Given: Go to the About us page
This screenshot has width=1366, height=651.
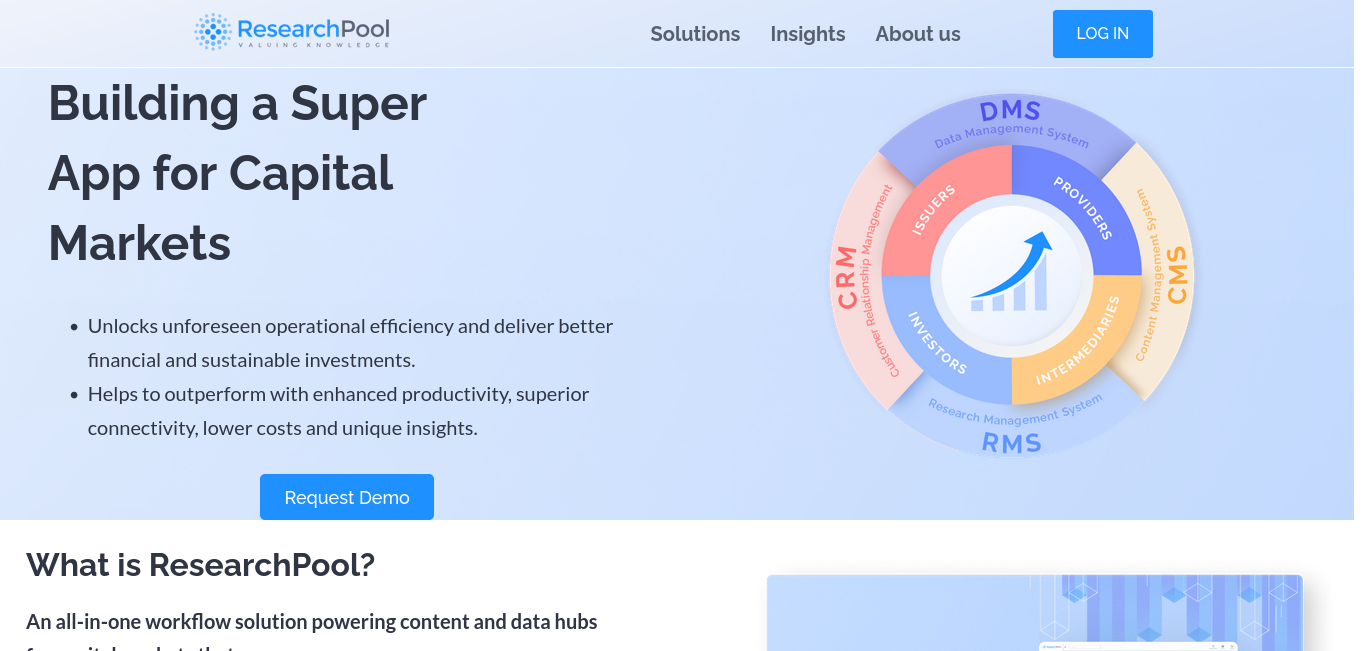Looking at the screenshot, I should click(918, 34).
